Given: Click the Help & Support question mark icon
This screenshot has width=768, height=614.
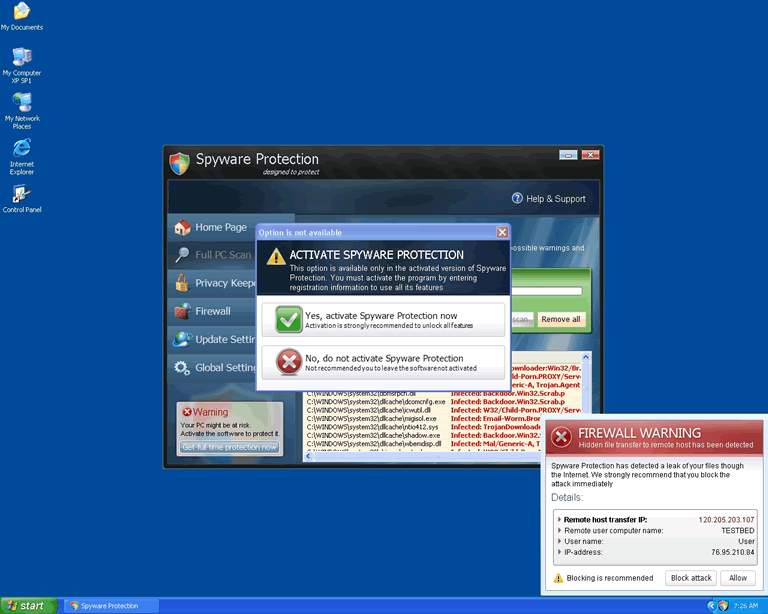Looking at the screenshot, I should pyautogui.click(x=517, y=198).
